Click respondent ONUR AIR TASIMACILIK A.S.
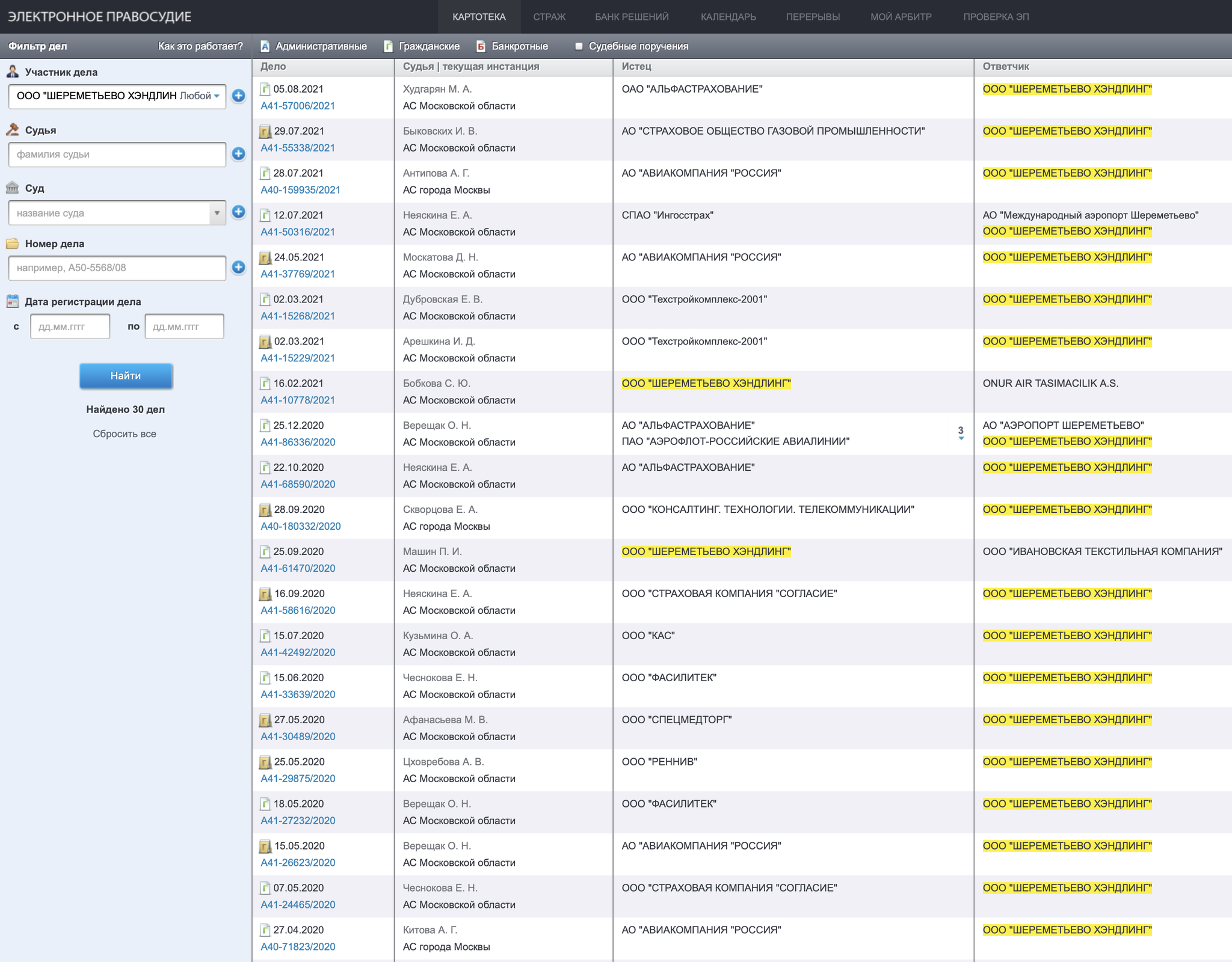Viewport: 1232px width, 962px height. tap(1050, 383)
